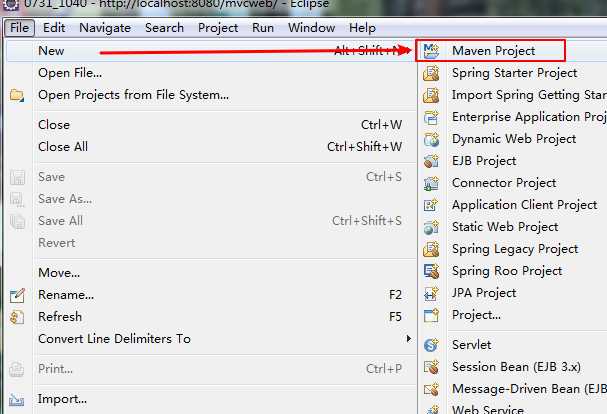This screenshot has width=607, height=414.
Task: Click the Import Spring Getting Started icon
Action: click(x=431, y=95)
